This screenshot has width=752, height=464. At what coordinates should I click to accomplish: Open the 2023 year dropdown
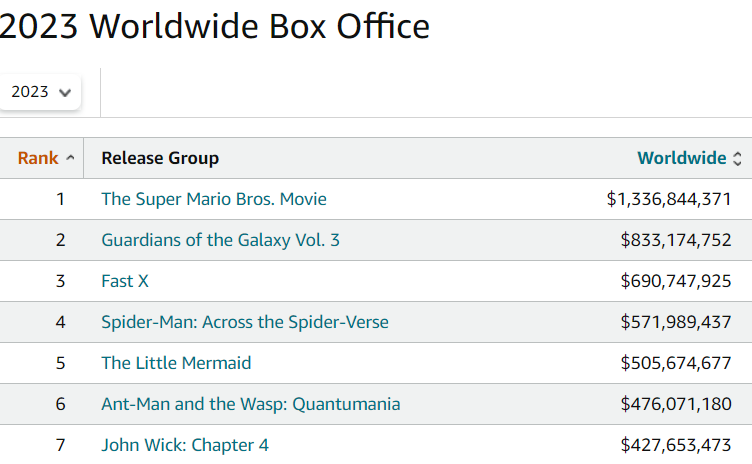pyautogui.click(x=38, y=92)
